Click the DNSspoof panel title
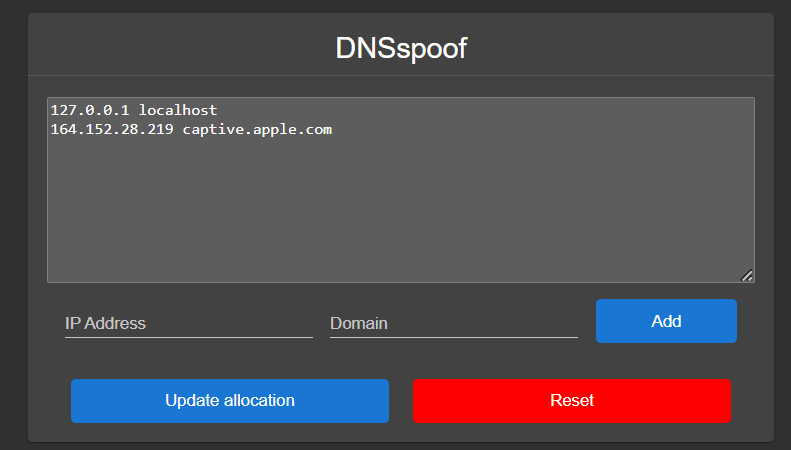This screenshot has width=791, height=450. 400,48
